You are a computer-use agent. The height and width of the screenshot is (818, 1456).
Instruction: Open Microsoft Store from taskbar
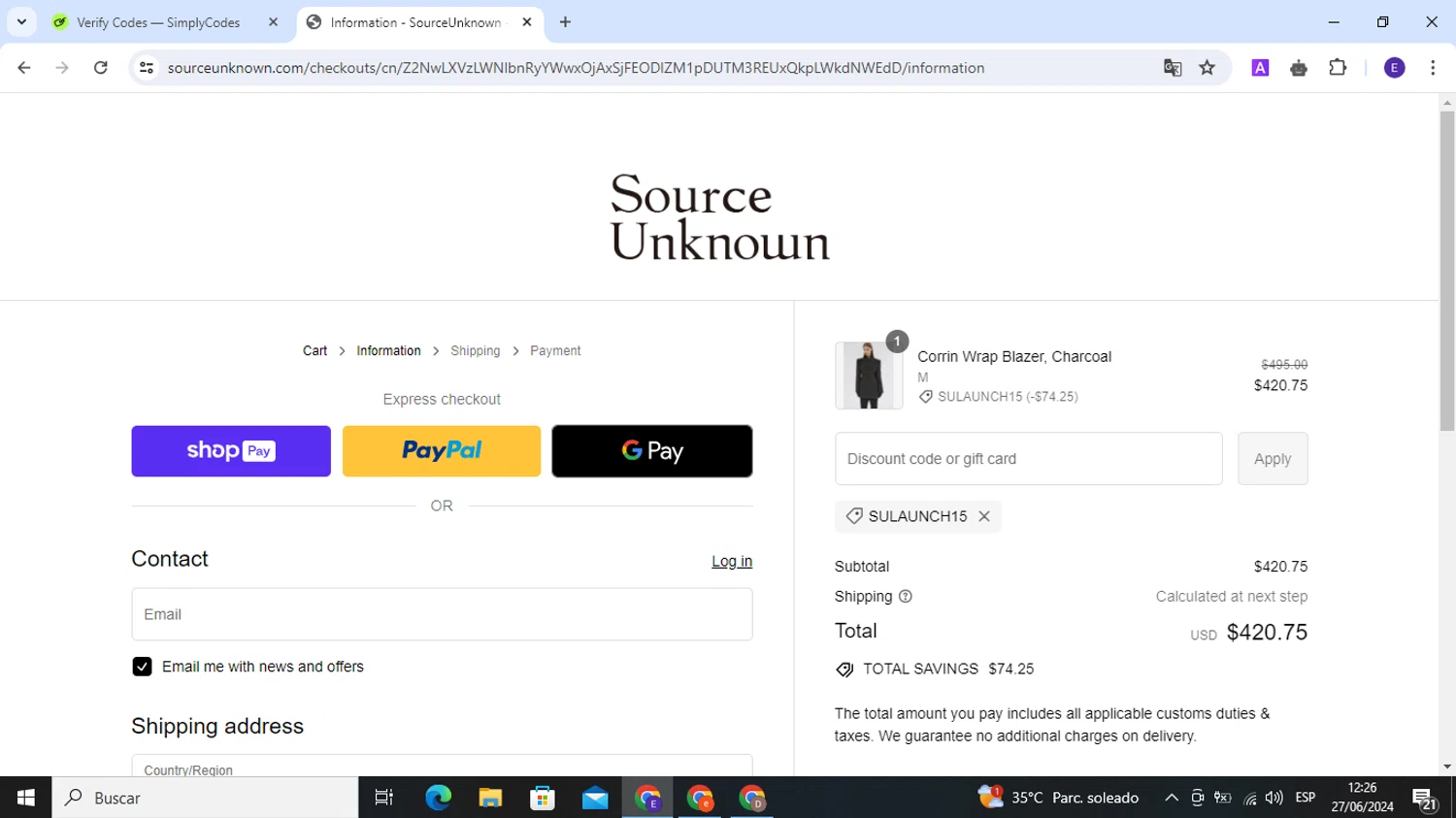coord(543,798)
